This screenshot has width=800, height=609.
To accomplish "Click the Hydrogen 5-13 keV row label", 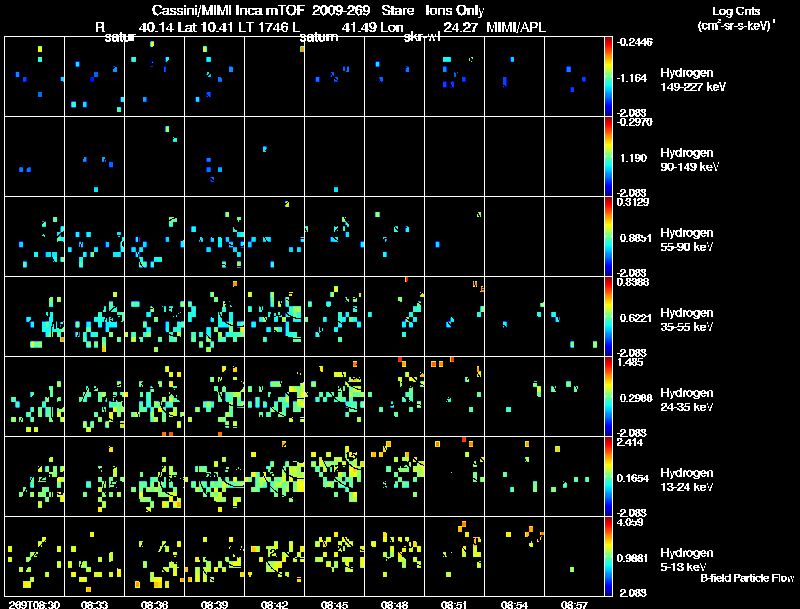I will [687, 560].
